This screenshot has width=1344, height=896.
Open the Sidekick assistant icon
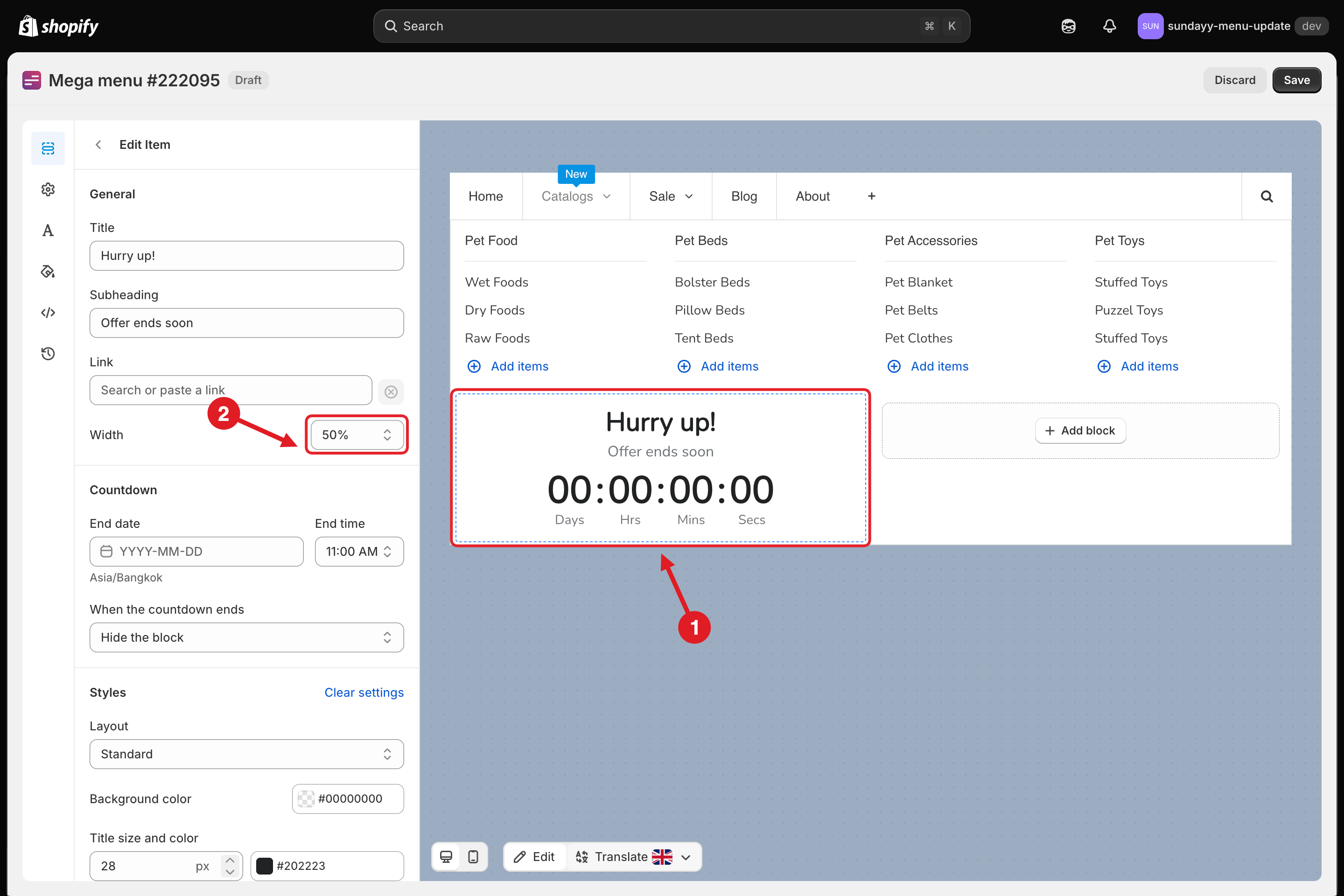click(x=1069, y=26)
